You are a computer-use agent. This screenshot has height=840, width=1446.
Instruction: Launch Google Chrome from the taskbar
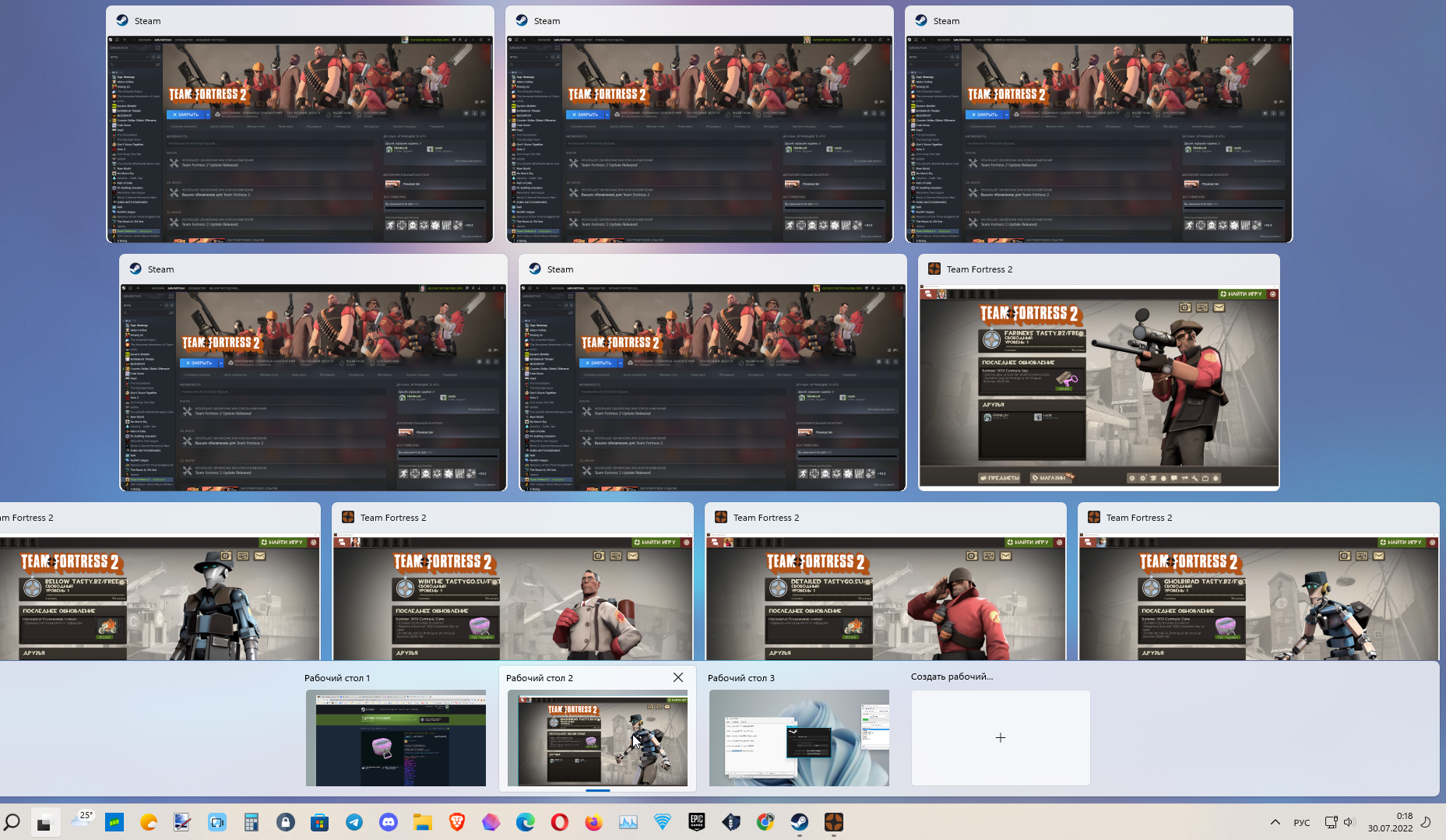765,822
